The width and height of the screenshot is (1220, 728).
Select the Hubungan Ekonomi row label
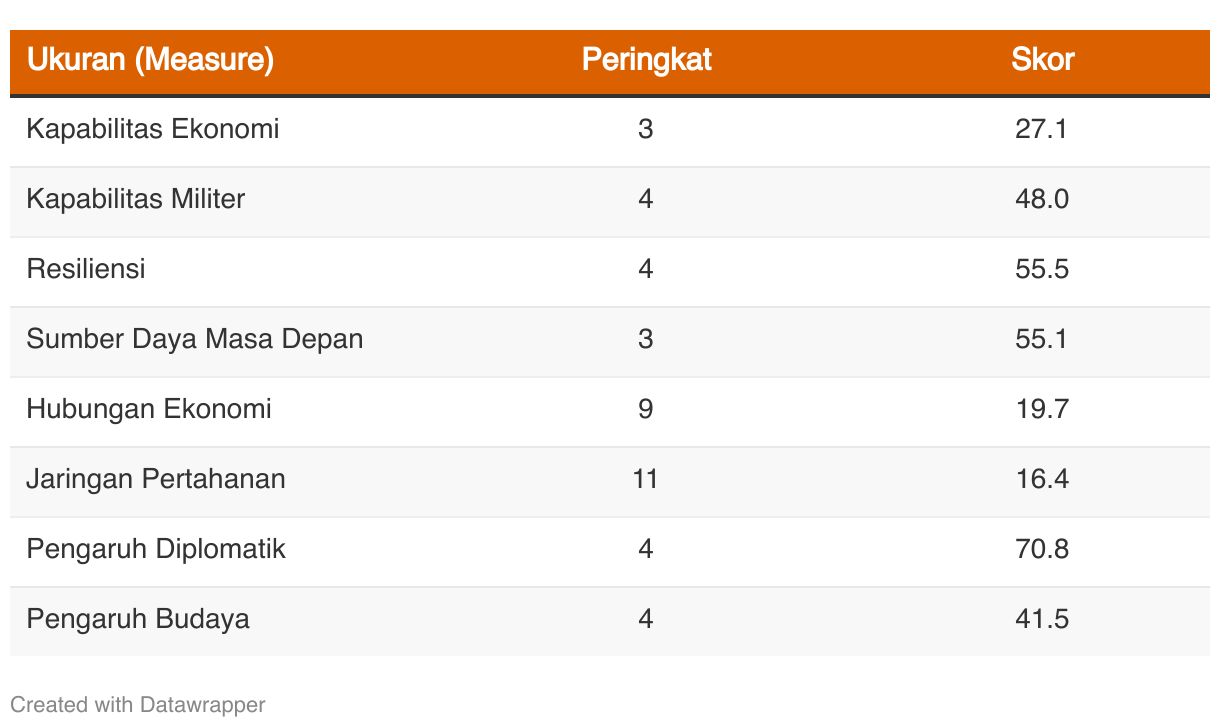pos(149,409)
